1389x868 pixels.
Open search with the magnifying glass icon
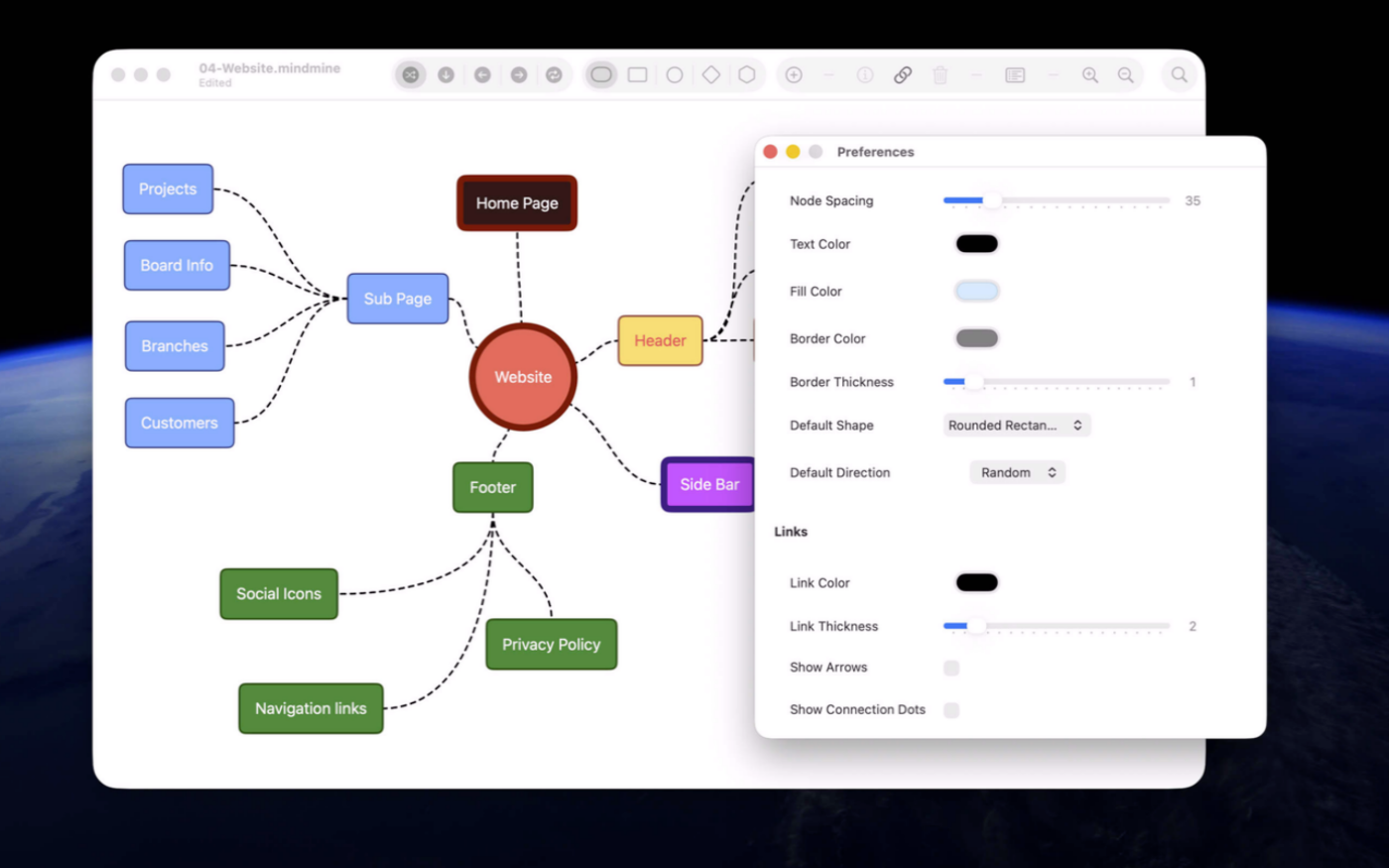point(1179,74)
